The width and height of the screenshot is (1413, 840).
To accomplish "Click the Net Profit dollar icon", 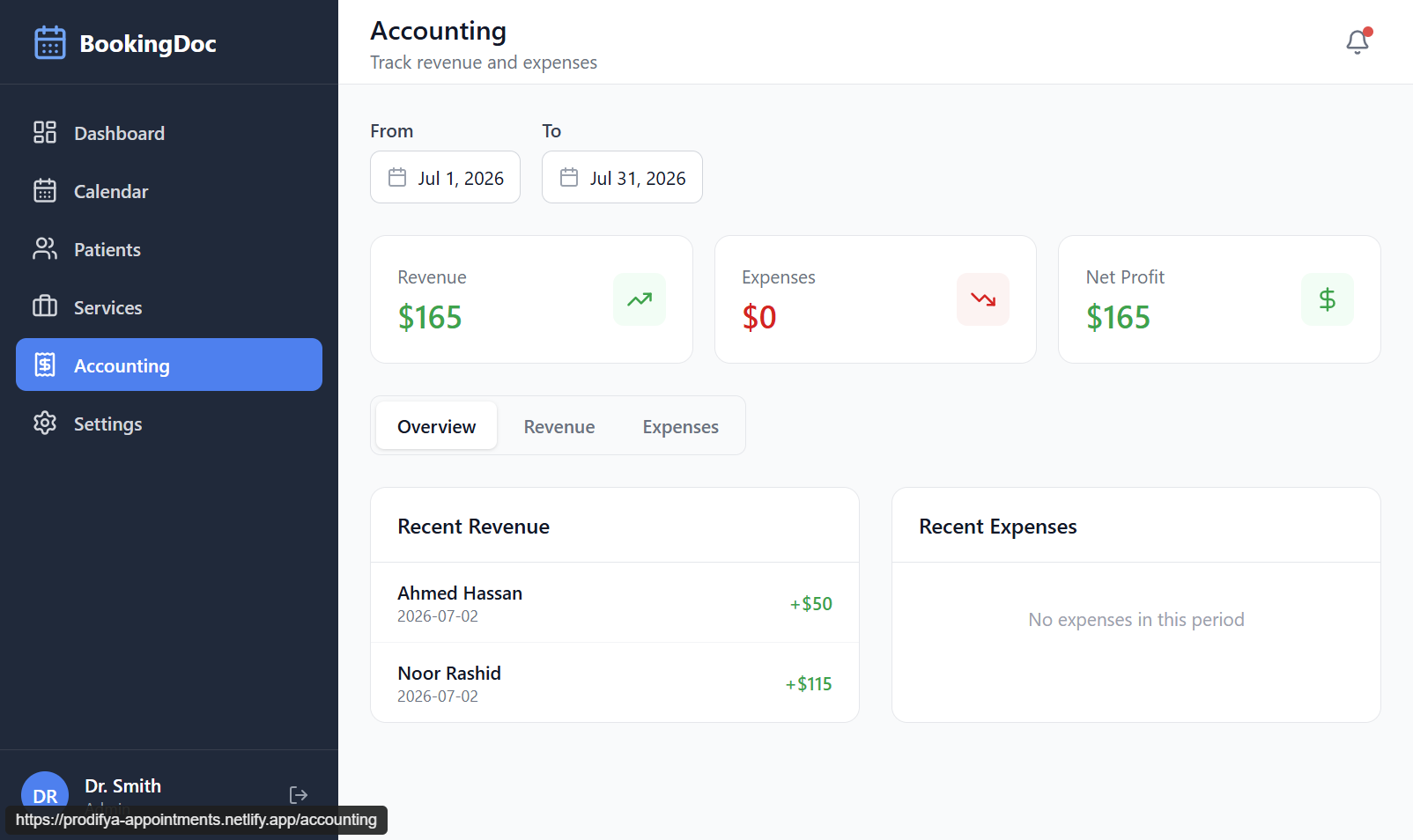I will pos(1328,299).
